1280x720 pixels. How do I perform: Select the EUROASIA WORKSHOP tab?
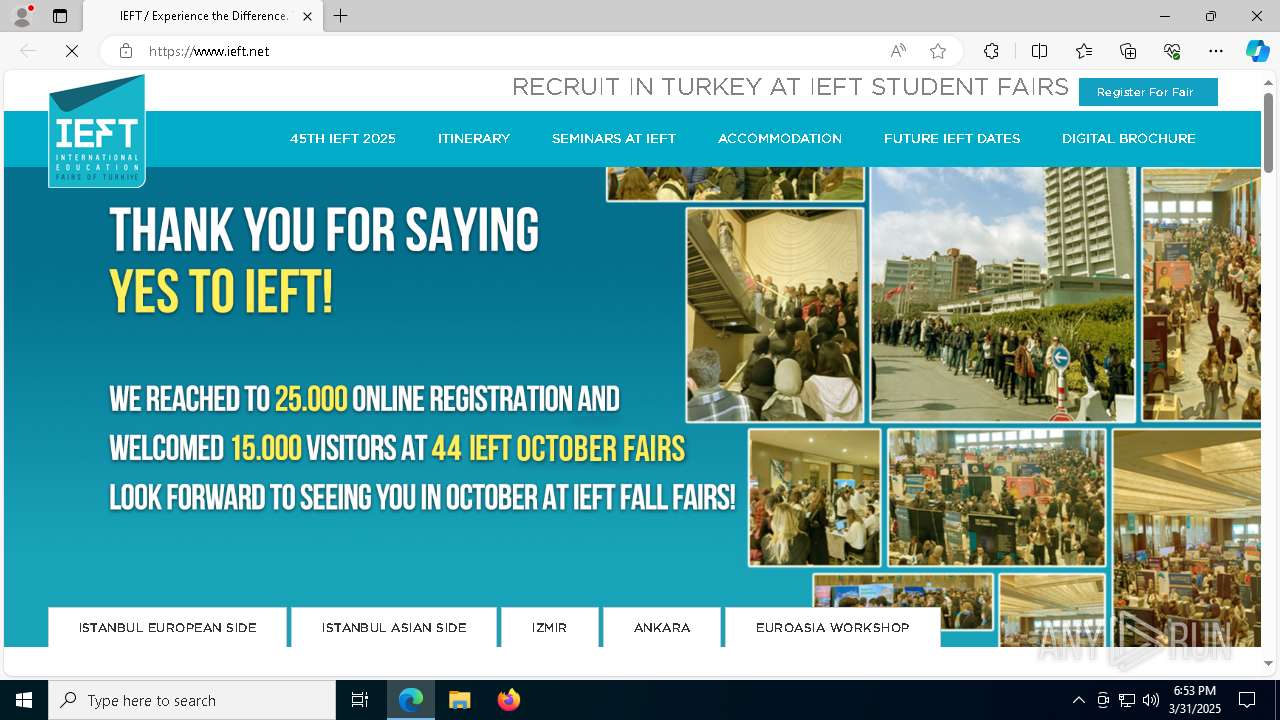[x=833, y=628]
